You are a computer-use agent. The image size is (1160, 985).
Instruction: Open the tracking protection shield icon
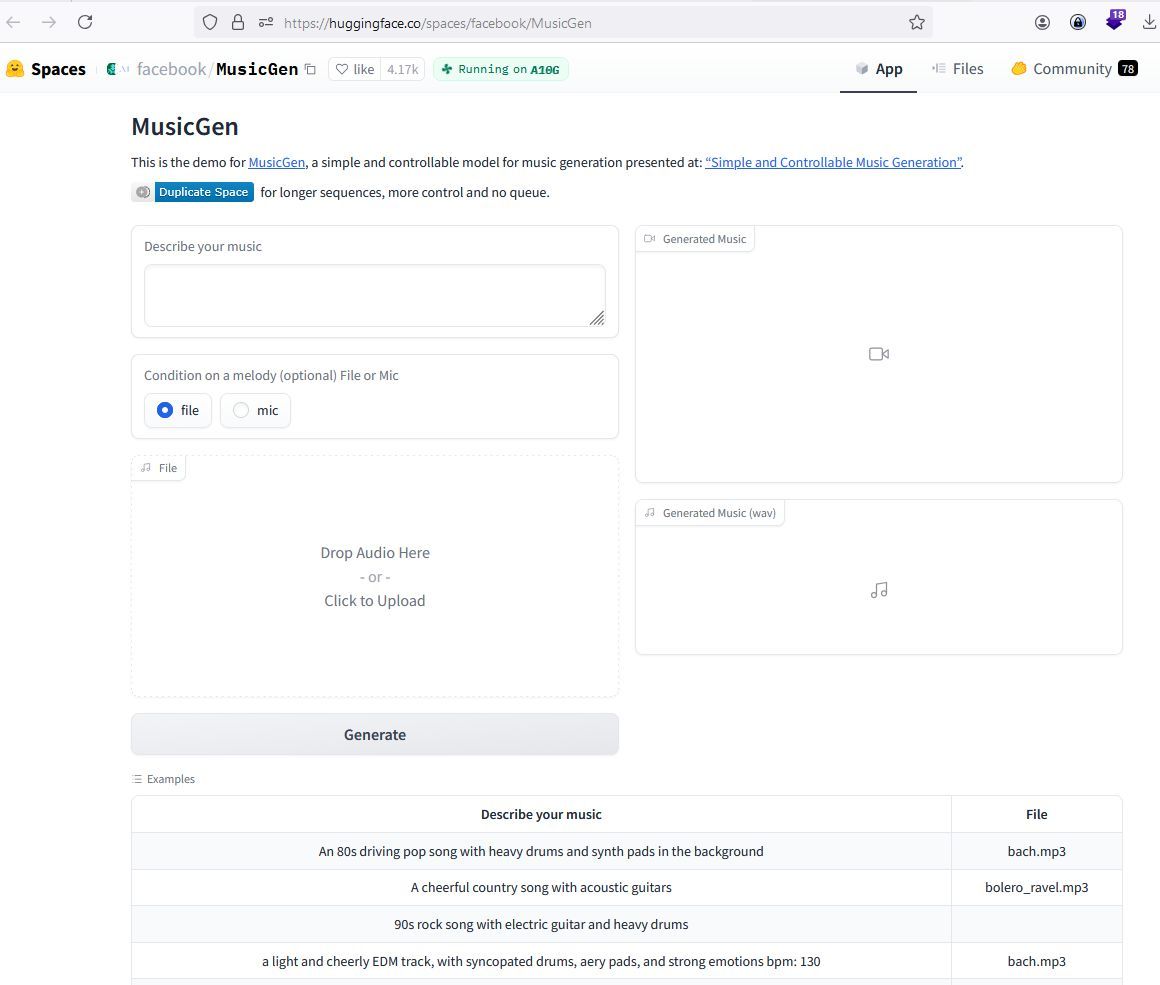coord(210,22)
